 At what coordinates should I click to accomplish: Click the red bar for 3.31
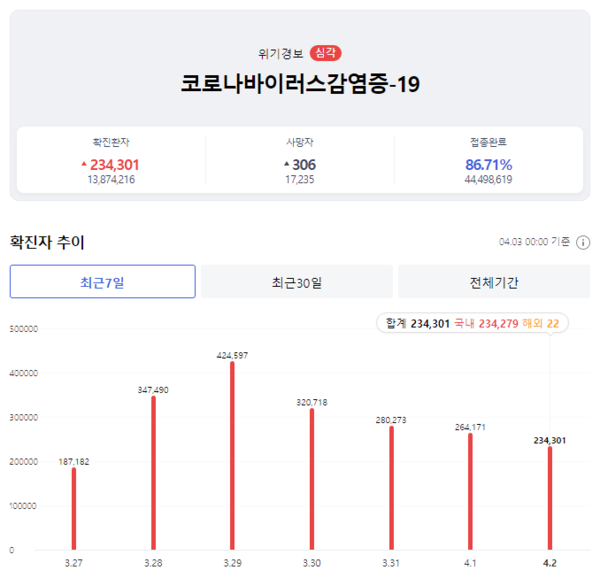pos(391,488)
